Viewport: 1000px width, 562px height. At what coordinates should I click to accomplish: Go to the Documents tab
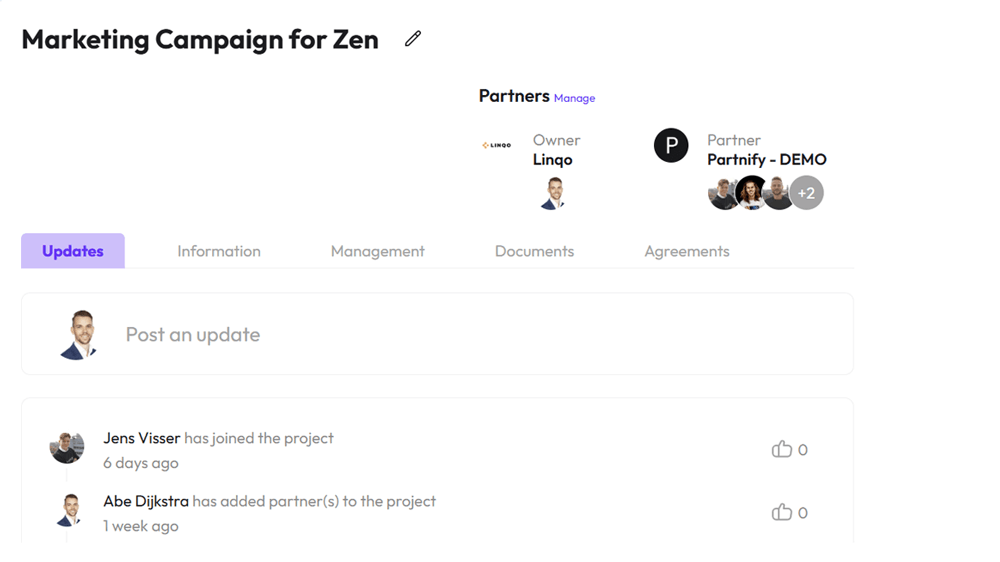pyautogui.click(x=534, y=251)
